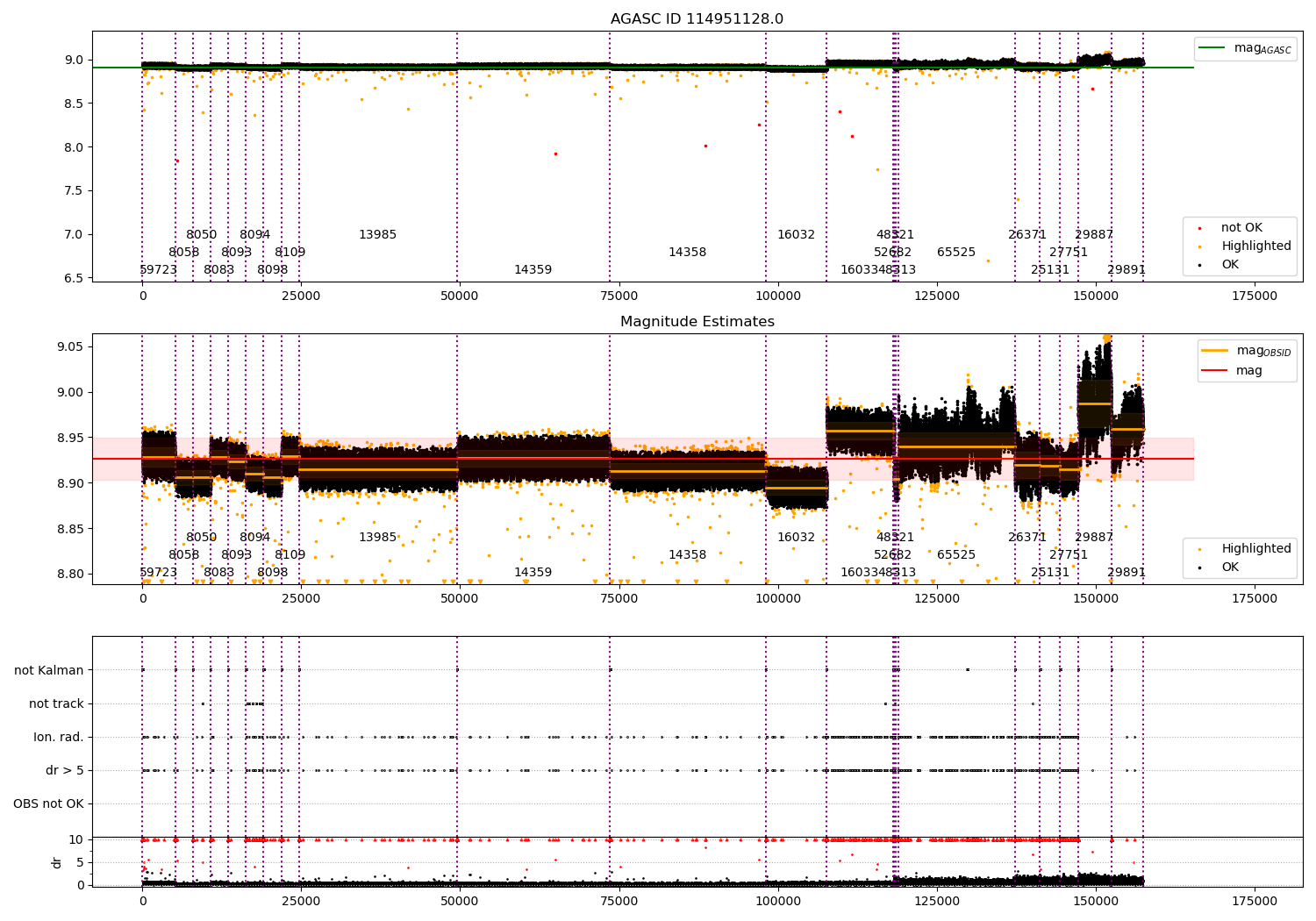Click the '9.00' y-tick in the middle panel

[71, 392]
